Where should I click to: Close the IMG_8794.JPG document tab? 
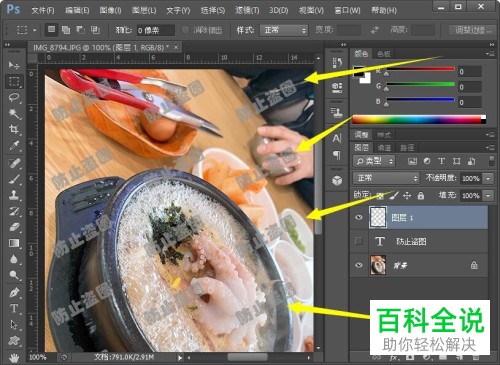coord(176,47)
